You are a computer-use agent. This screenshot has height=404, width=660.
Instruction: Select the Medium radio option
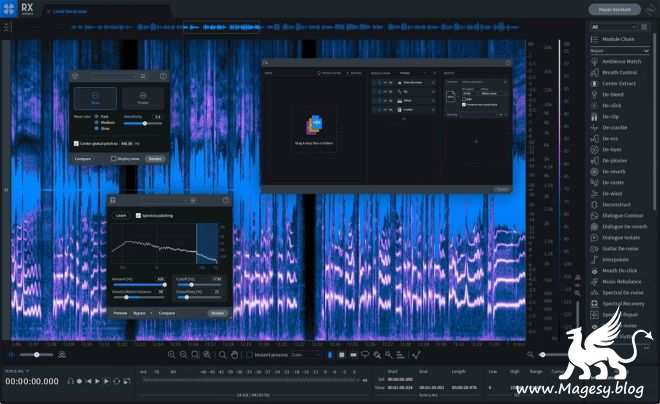click(96, 122)
